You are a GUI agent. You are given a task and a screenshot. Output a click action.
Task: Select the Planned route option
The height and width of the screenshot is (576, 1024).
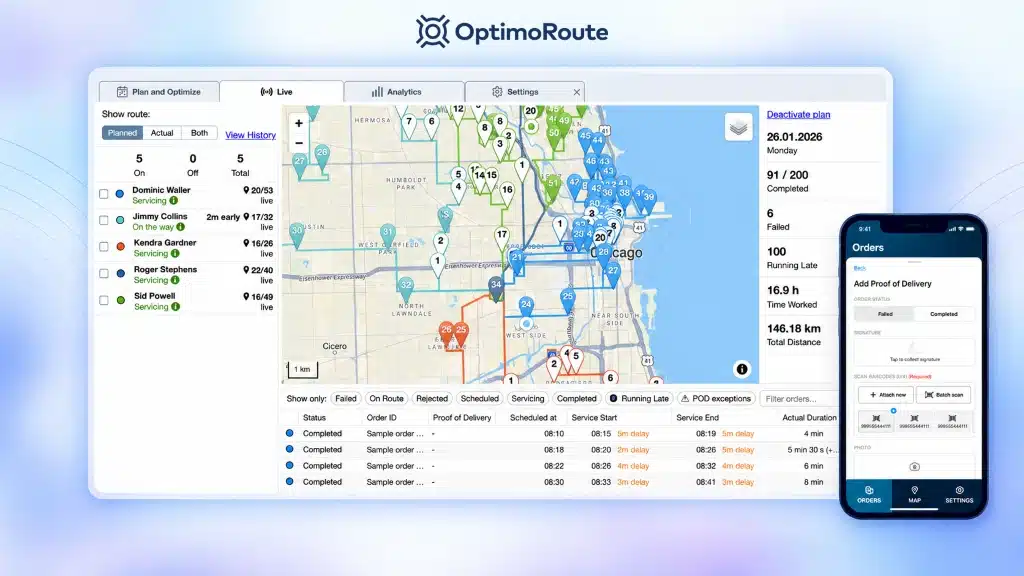click(122, 133)
